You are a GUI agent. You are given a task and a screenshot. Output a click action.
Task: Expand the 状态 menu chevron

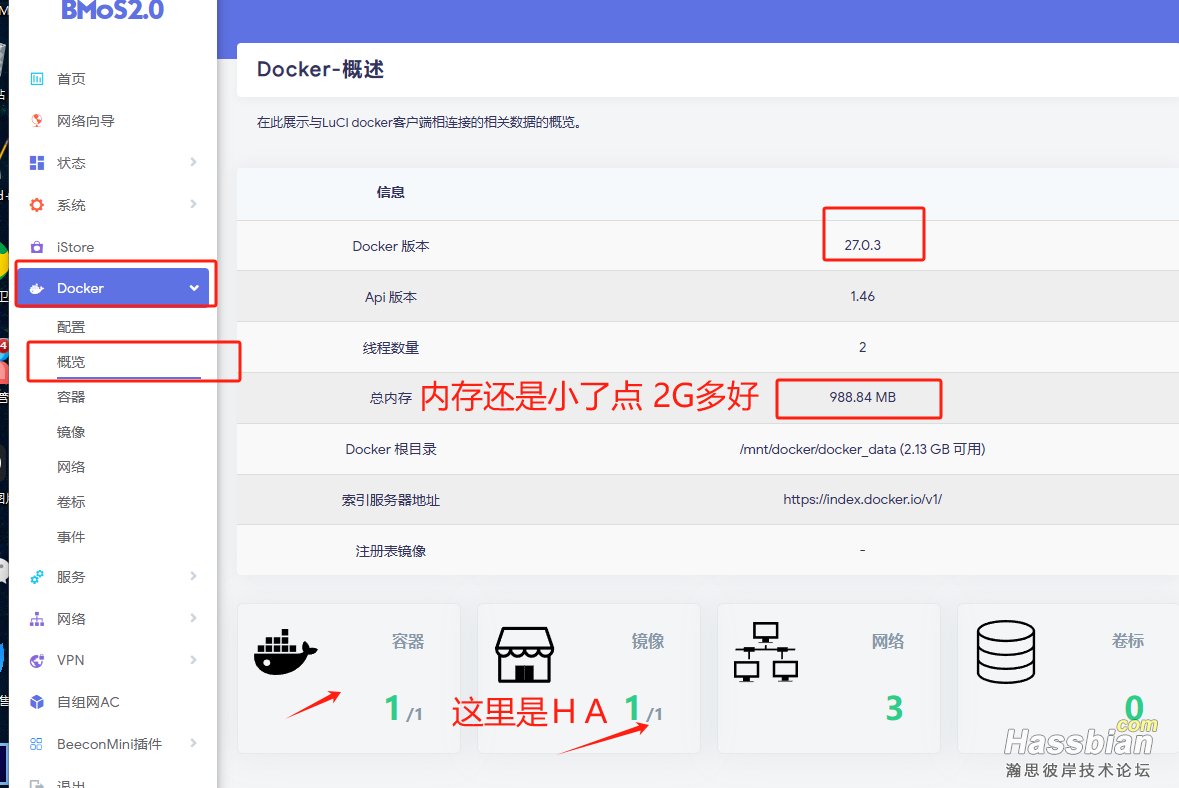click(x=193, y=162)
